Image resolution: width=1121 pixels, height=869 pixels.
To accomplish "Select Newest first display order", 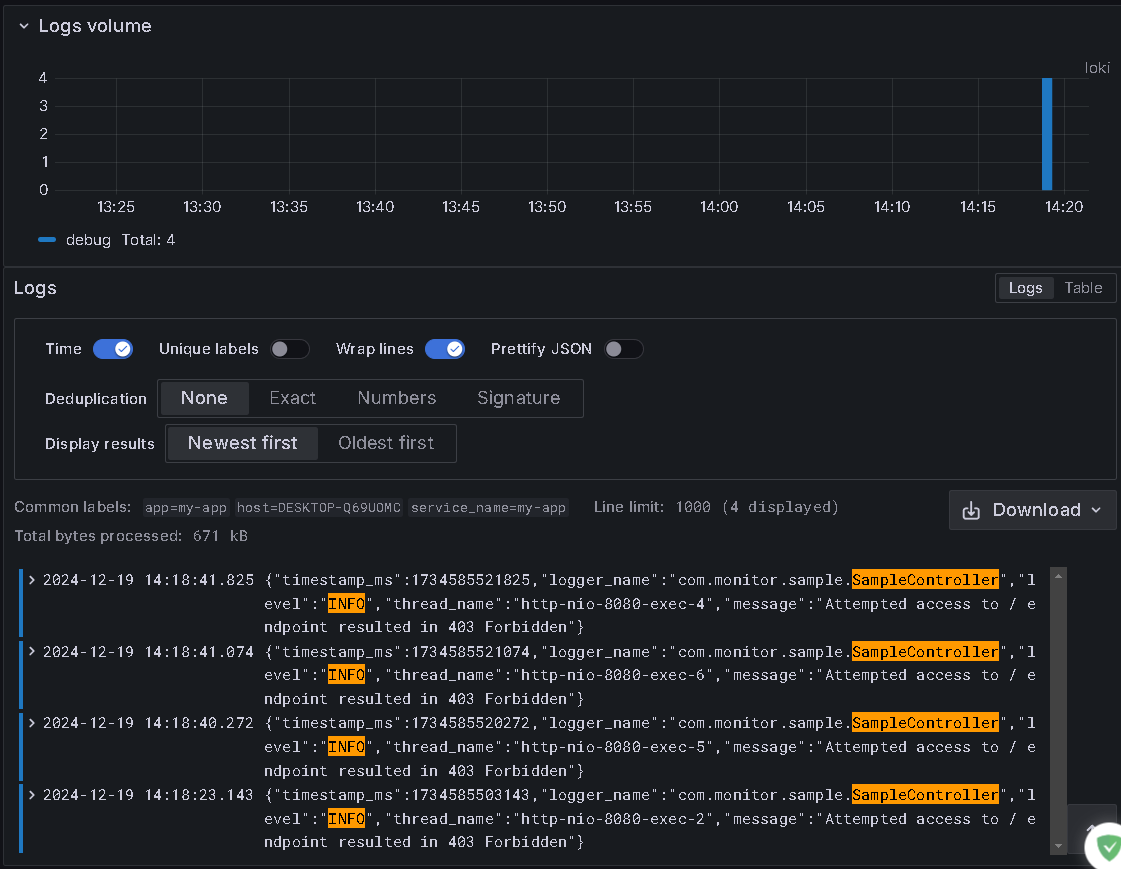I will pyautogui.click(x=242, y=443).
